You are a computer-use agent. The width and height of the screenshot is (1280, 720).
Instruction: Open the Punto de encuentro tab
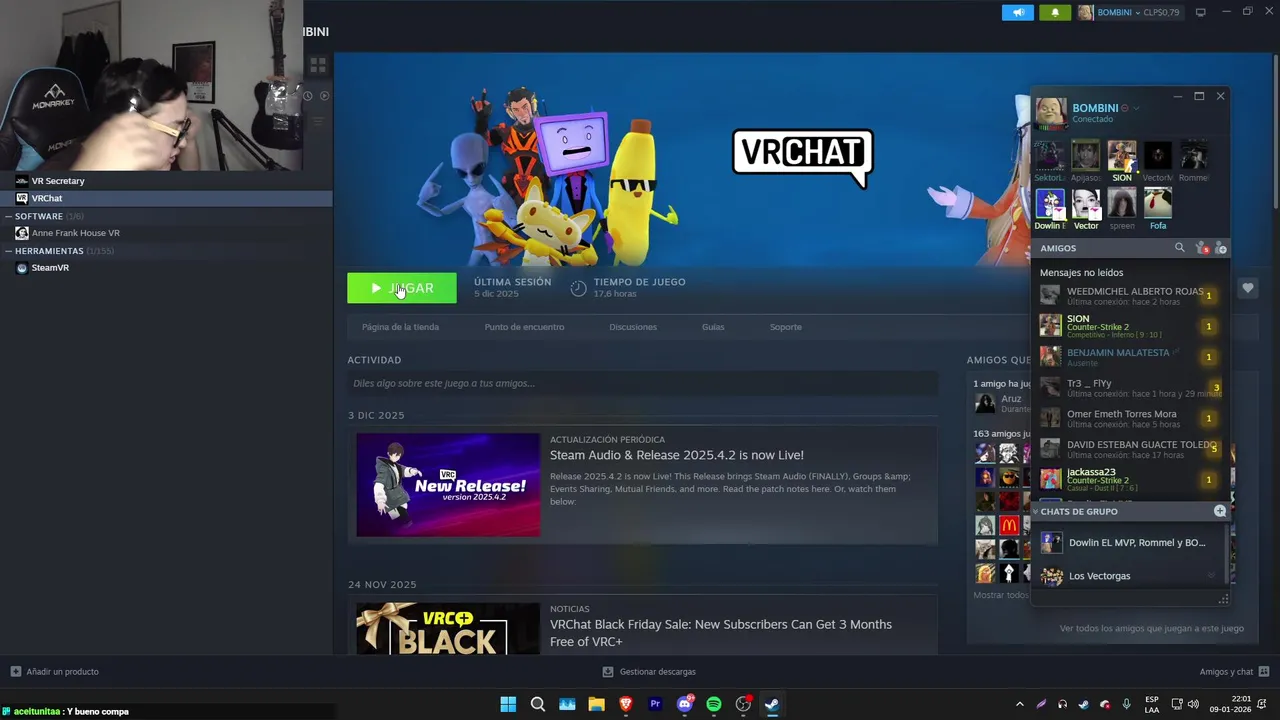point(524,327)
